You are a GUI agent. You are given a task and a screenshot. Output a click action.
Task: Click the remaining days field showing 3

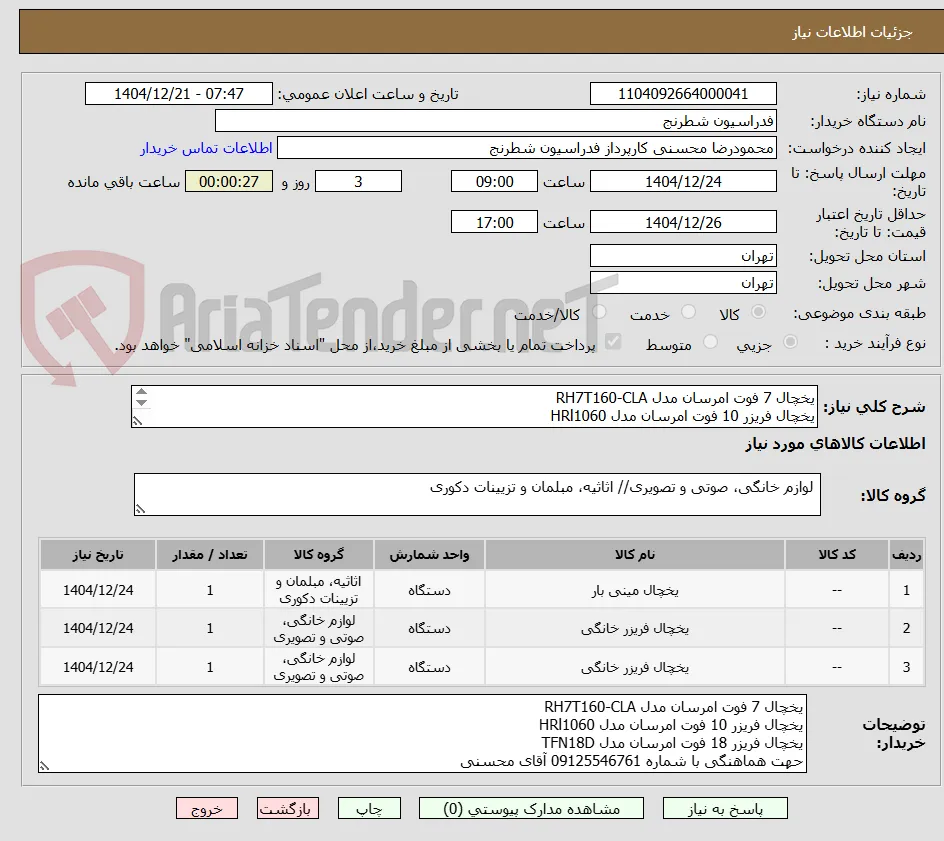358,181
